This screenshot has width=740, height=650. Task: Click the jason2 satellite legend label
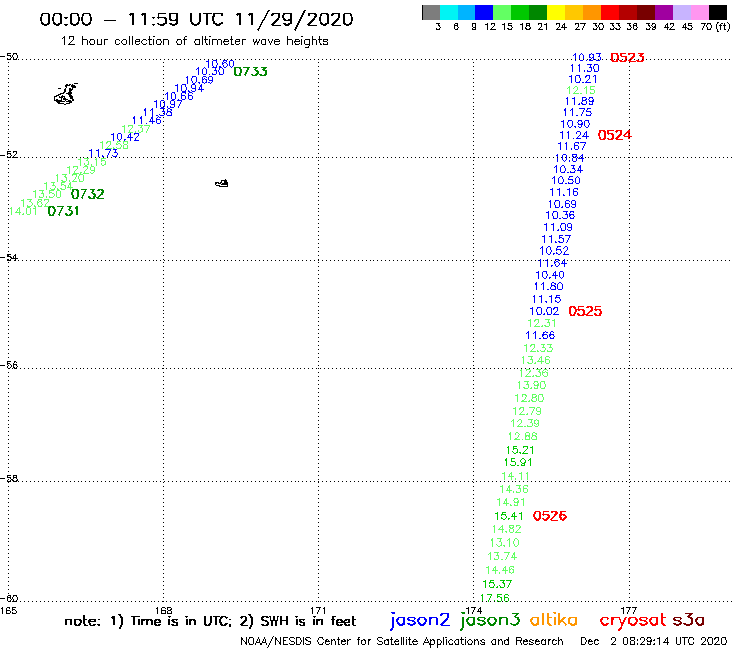click(420, 620)
